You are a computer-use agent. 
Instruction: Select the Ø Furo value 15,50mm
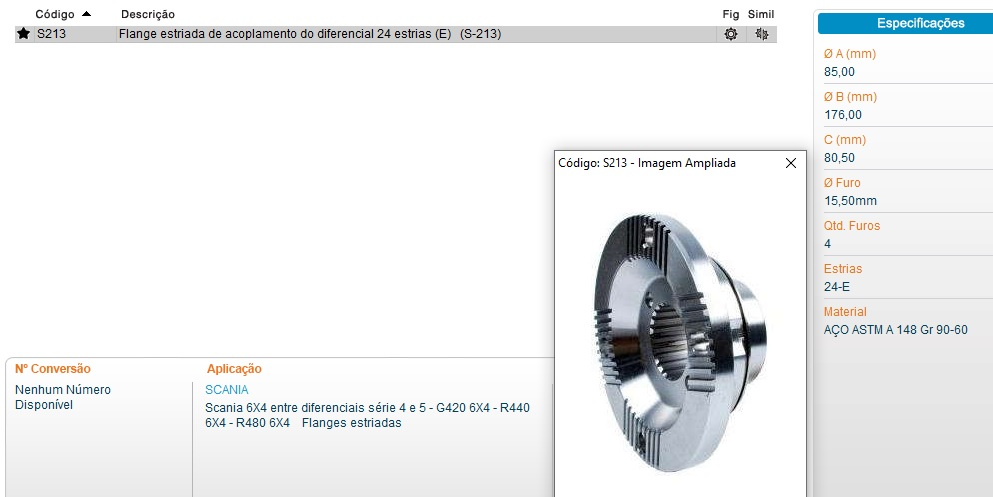[x=851, y=201]
